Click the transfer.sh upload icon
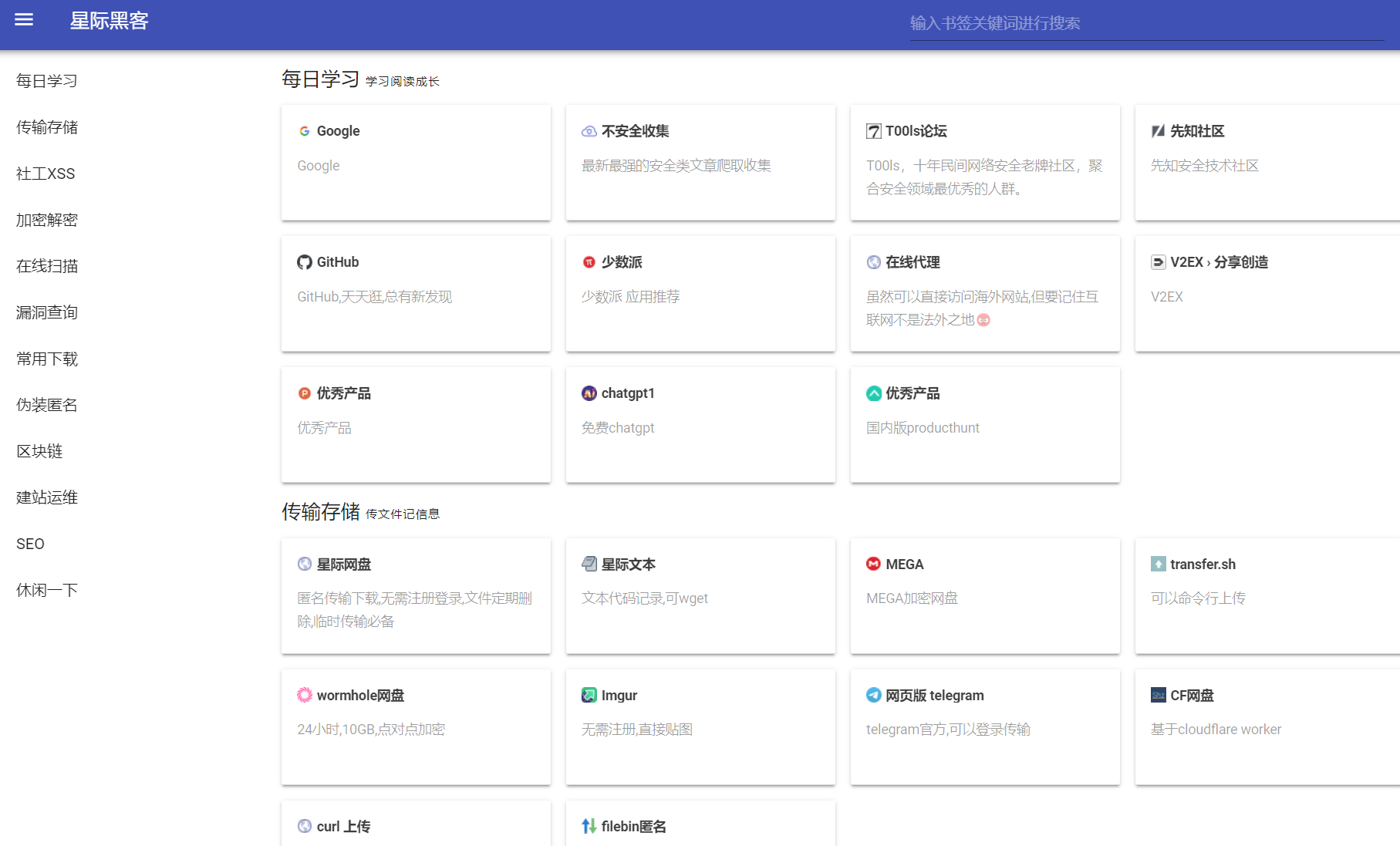This screenshot has width=1400, height=846. point(1159,565)
